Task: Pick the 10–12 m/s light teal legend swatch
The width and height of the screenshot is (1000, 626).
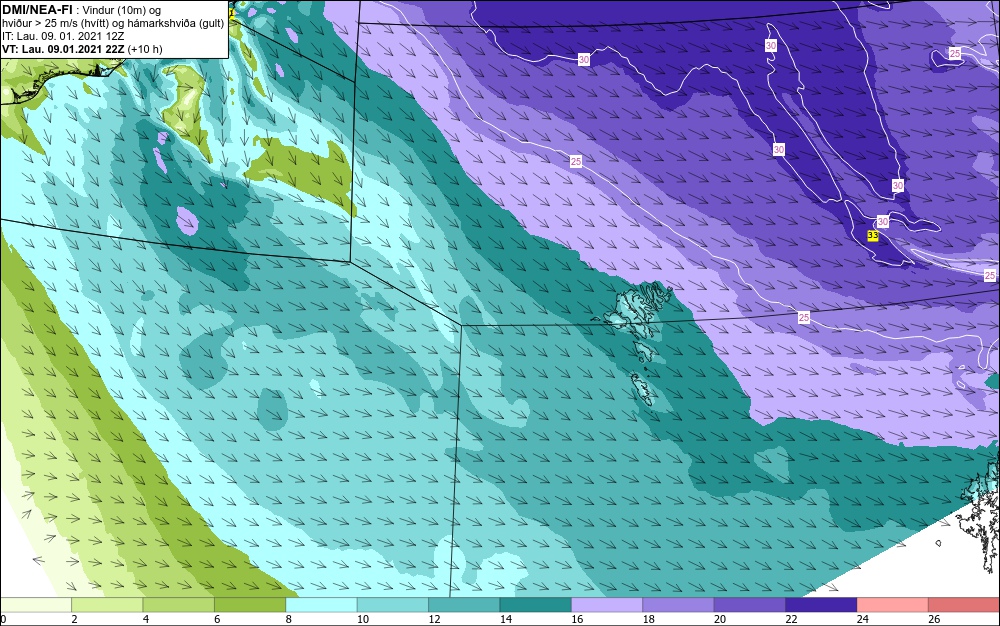Action: (x=393, y=605)
